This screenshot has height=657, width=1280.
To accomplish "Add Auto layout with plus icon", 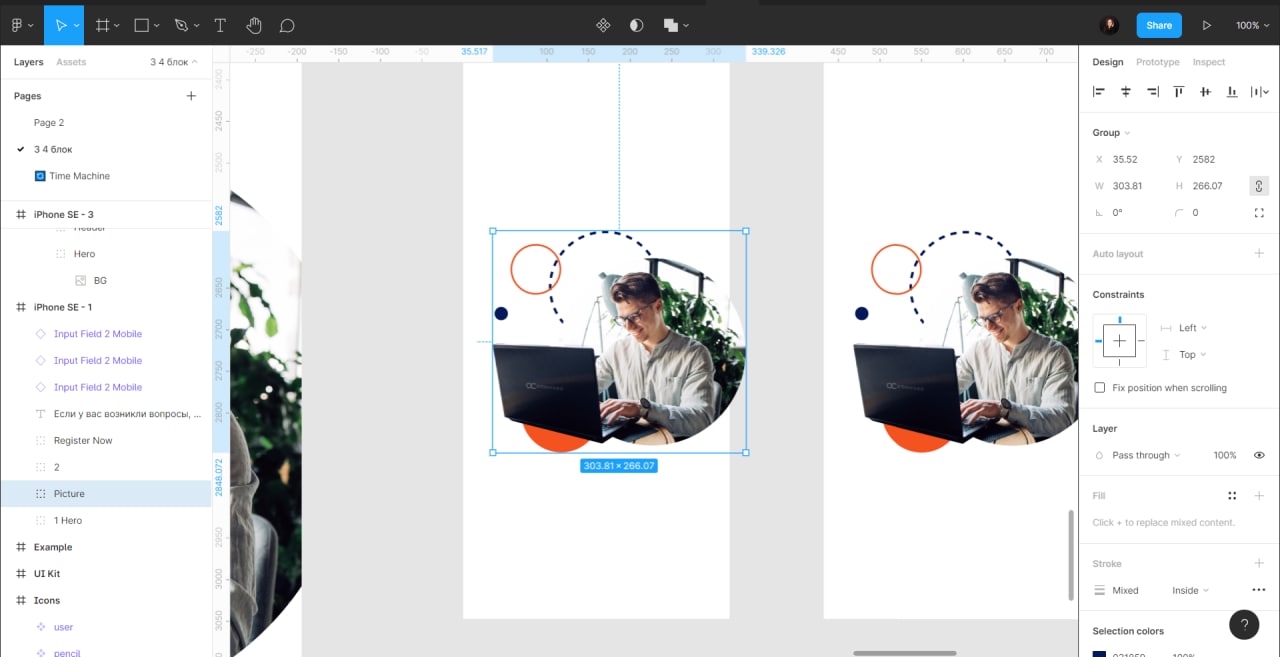I will 1259,253.
